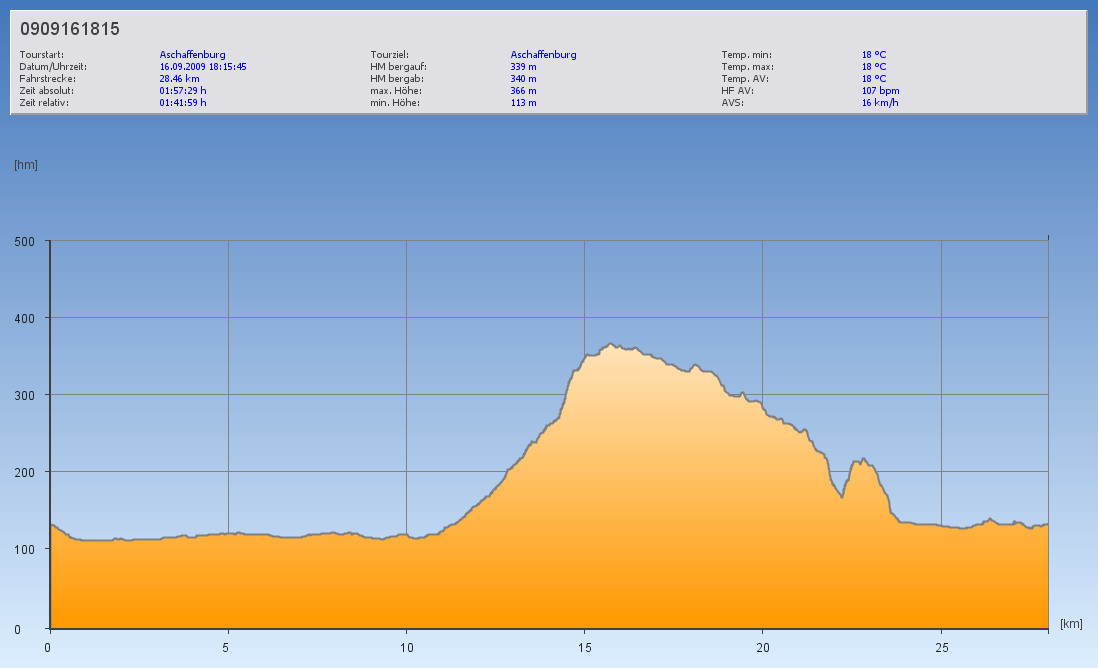Select the max. Höhe value 366 m

tap(523, 90)
